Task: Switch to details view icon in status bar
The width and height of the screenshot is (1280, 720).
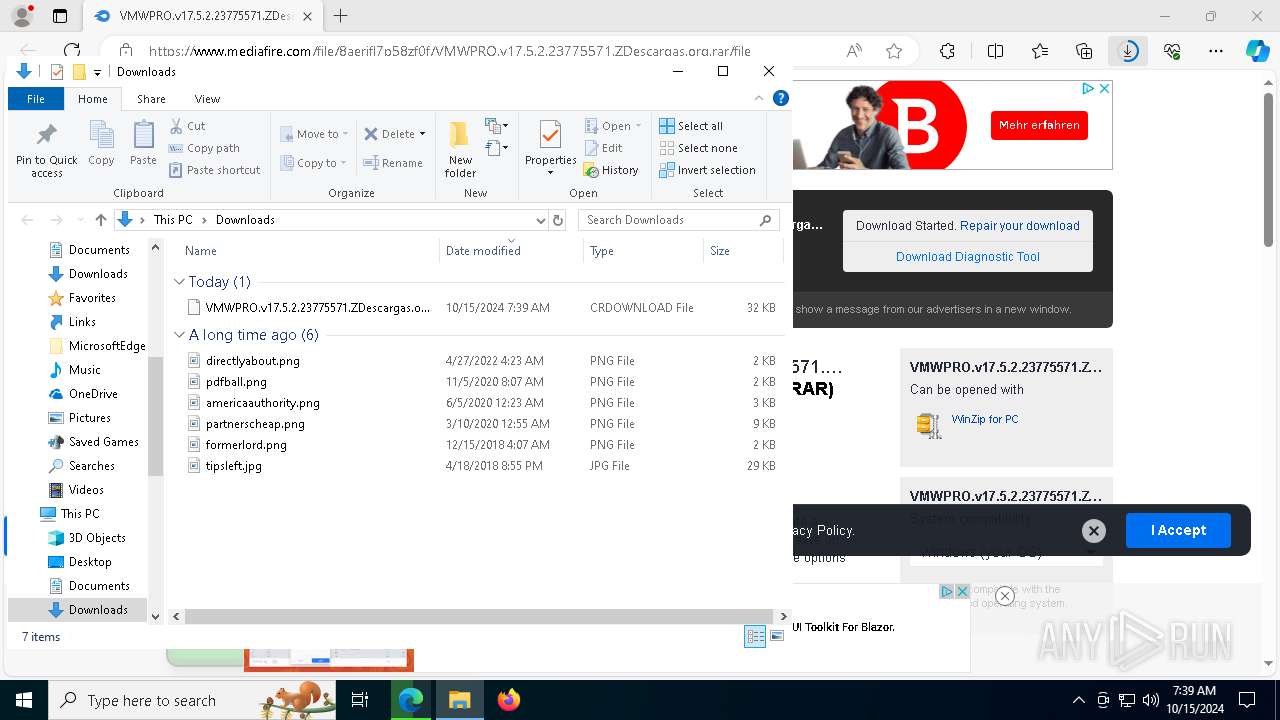Action: tap(755, 637)
